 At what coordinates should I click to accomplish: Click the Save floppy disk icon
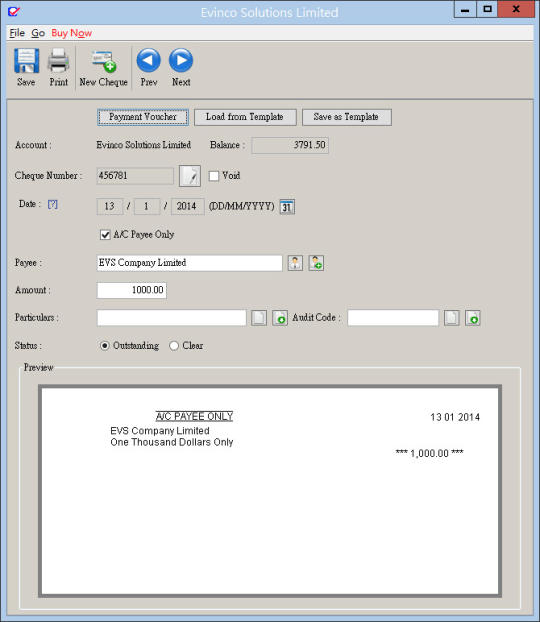[x=26, y=61]
